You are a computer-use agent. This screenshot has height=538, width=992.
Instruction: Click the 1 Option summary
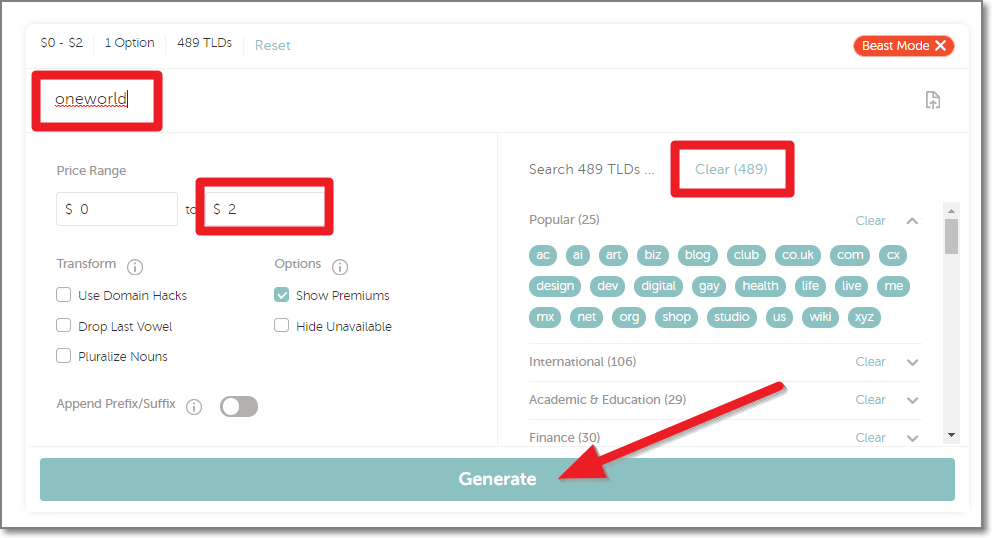130,43
